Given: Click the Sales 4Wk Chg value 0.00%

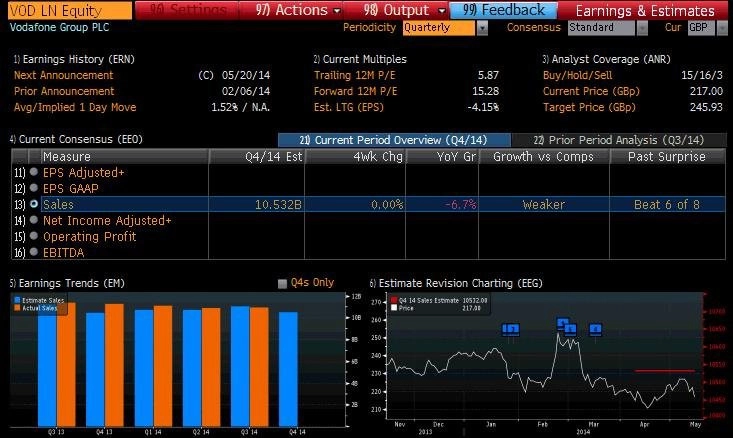Looking at the screenshot, I should (x=387, y=205).
